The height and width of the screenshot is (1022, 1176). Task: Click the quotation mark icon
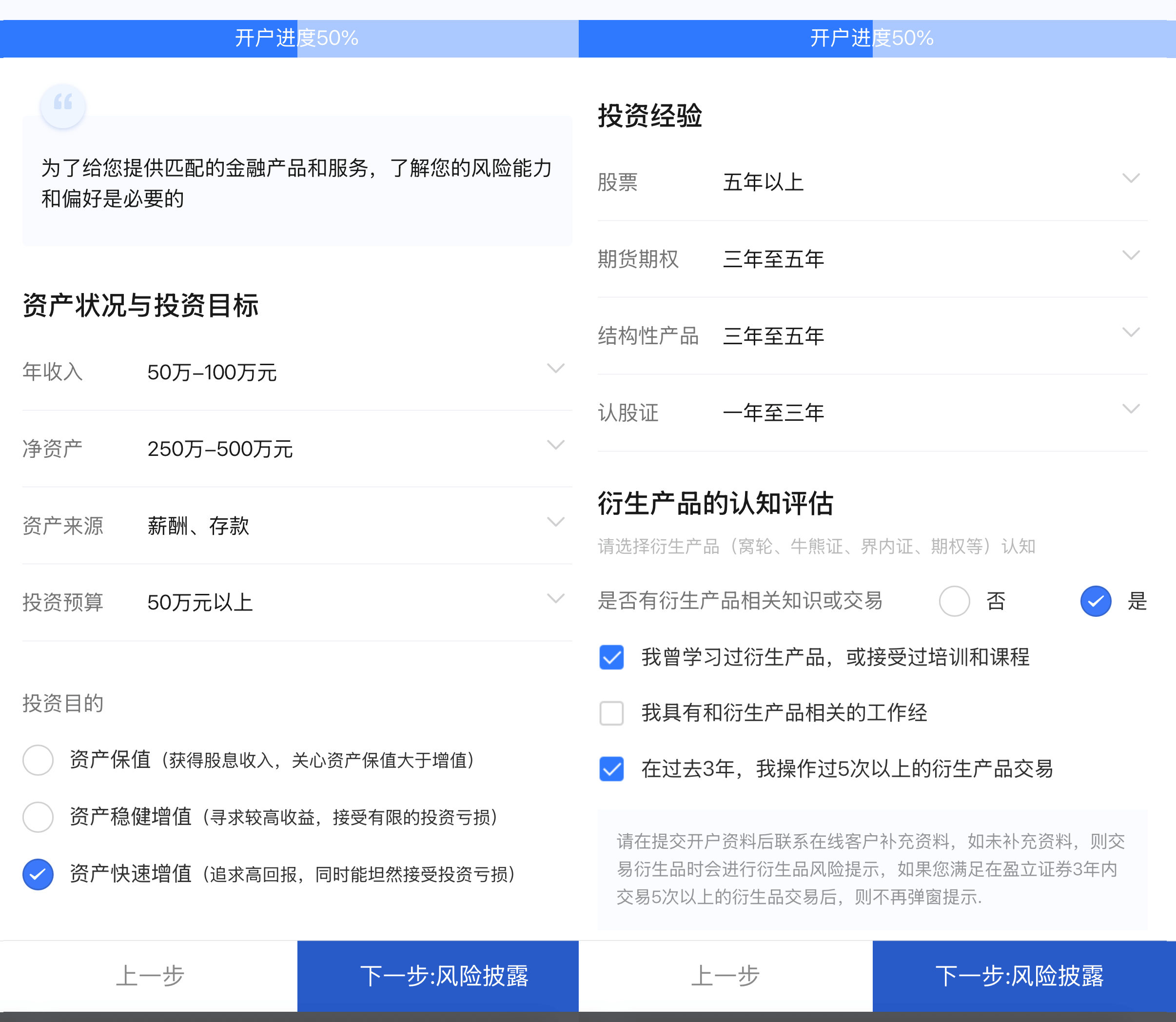coord(63,105)
